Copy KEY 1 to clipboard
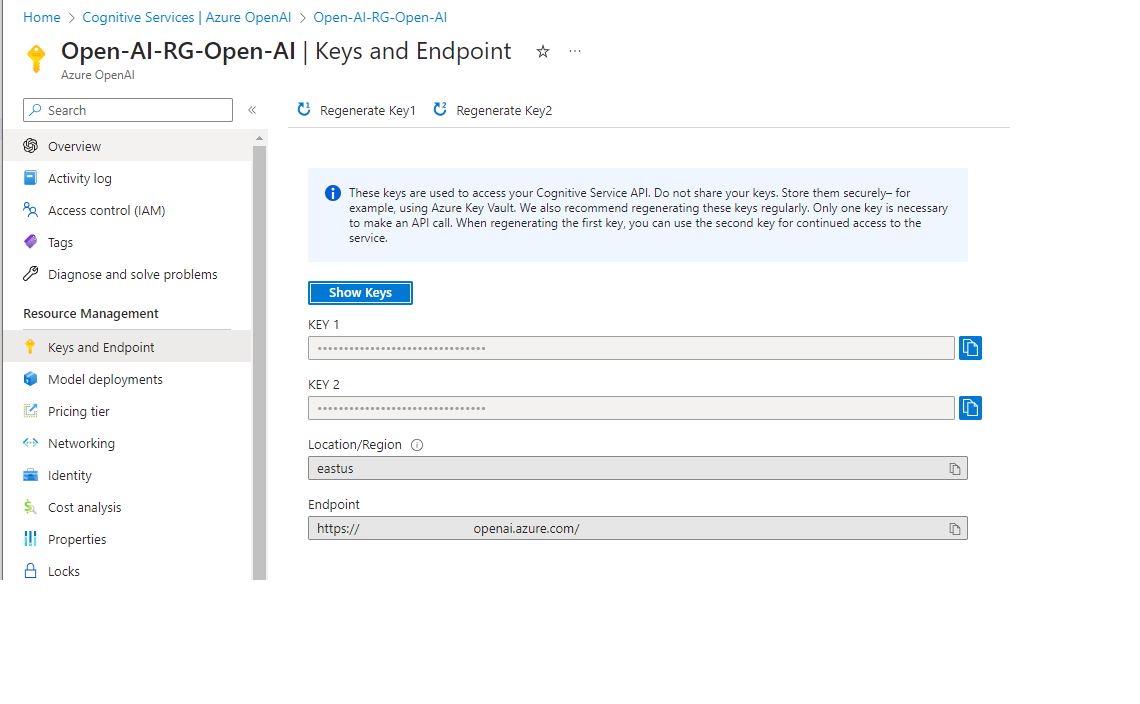 (x=970, y=348)
